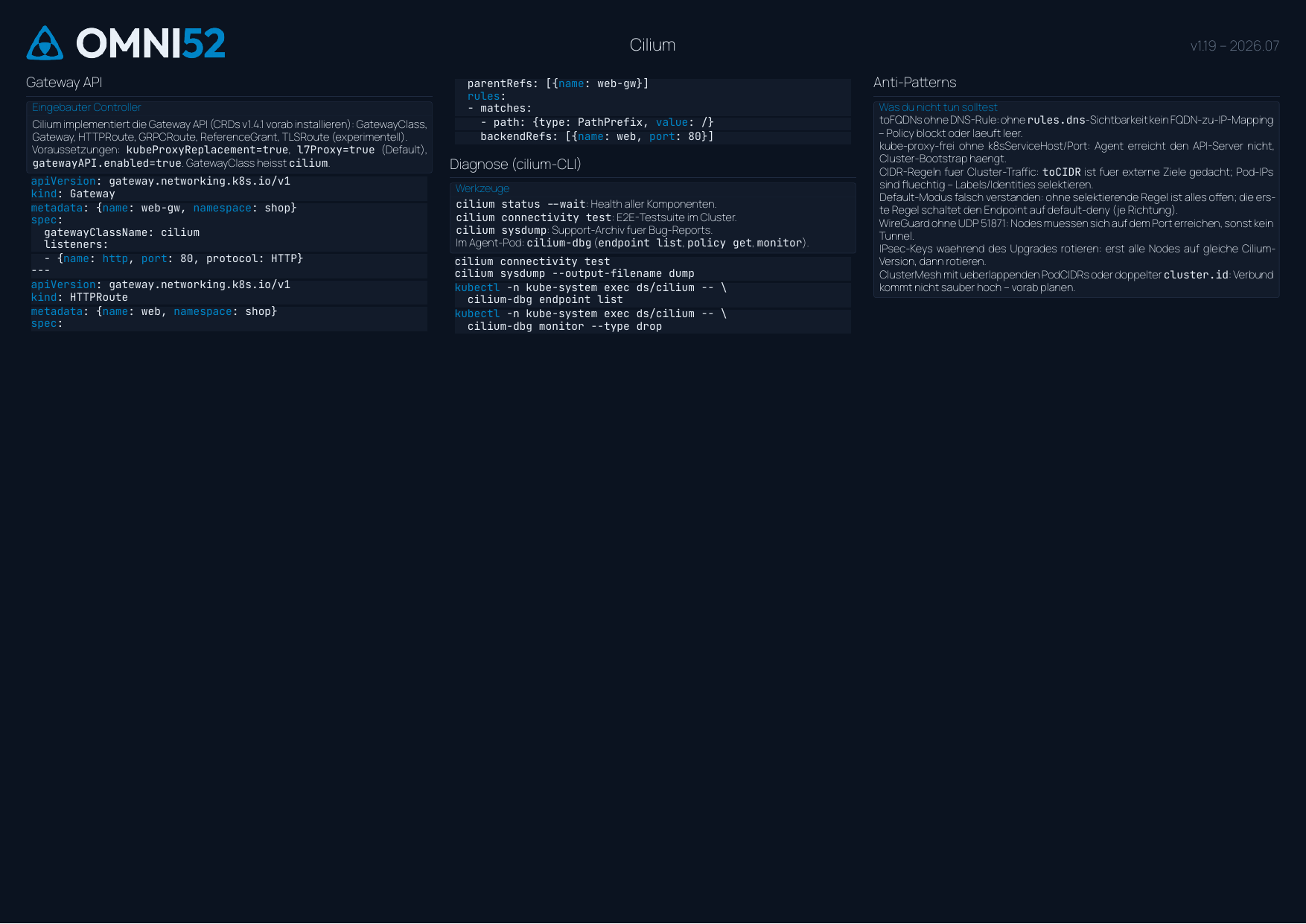The height and width of the screenshot is (924, 1306).
Task: Click the 'cilium connectivity test: E2E-Testsuite' line
Action: (596, 217)
